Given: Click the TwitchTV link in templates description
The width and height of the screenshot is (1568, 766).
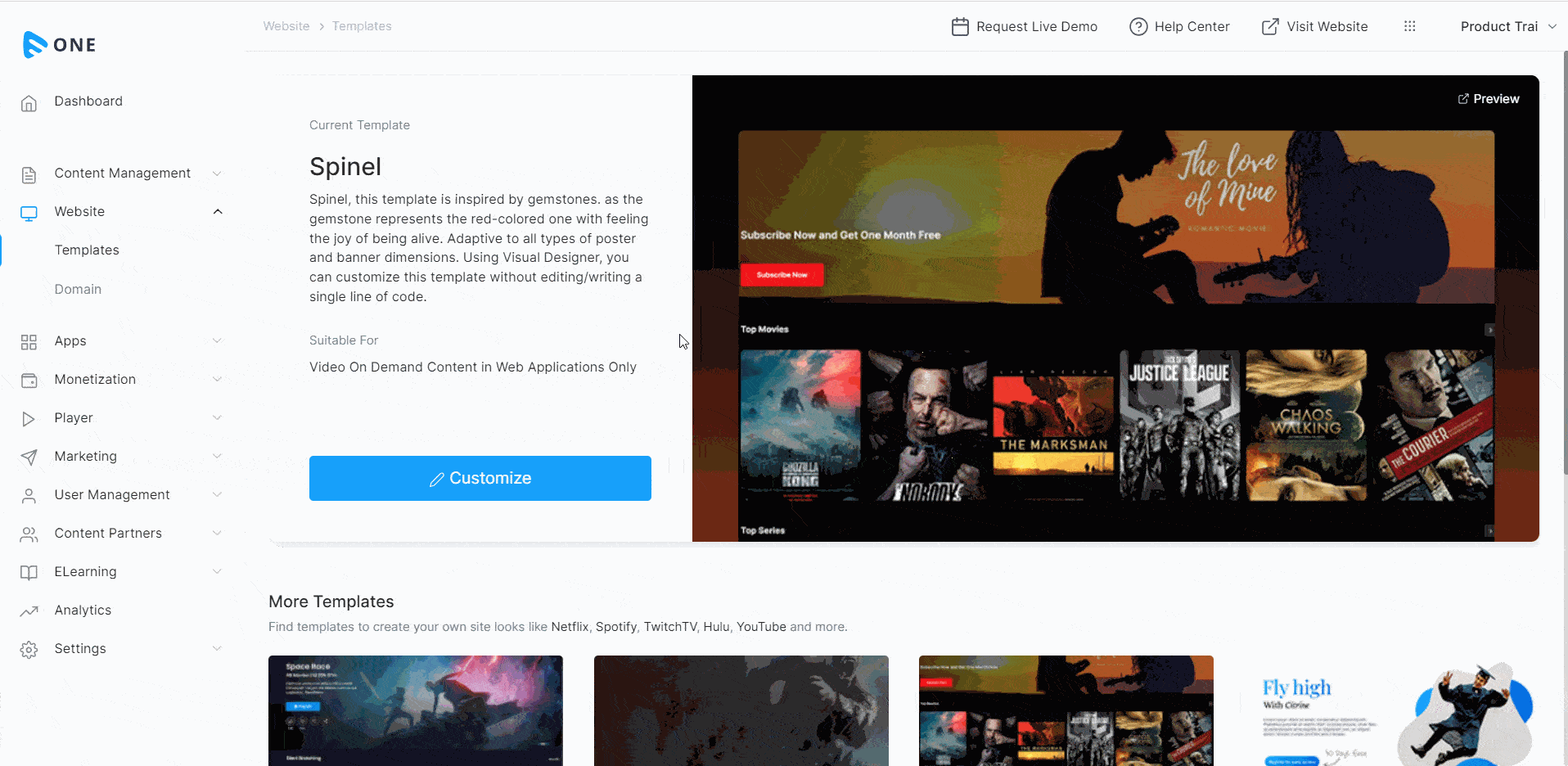Looking at the screenshot, I should (x=670, y=627).
